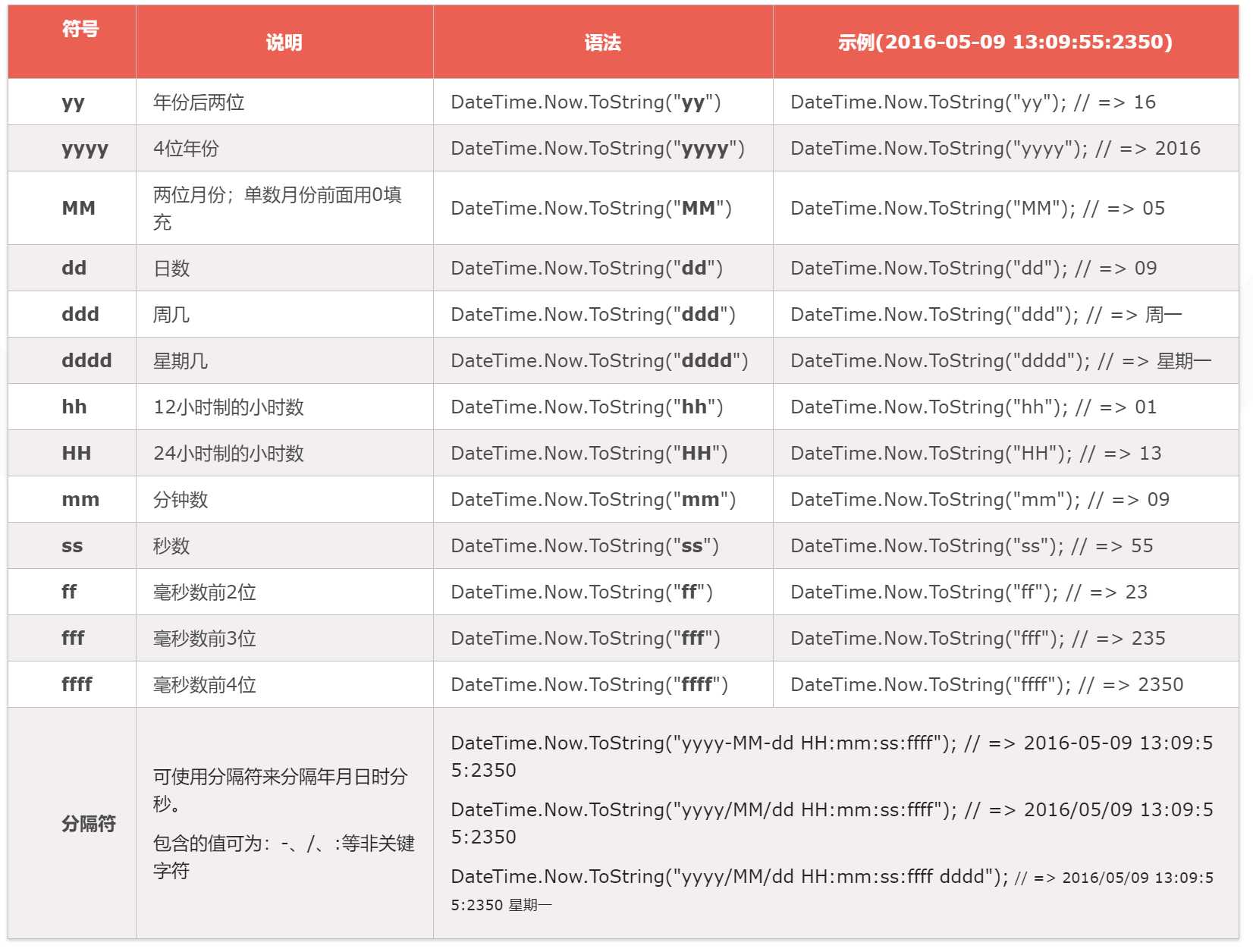The width and height of the screenshot is (1253, 952).
Task: Click example with ToString("ffff"); => 2350
Action: 987,684
